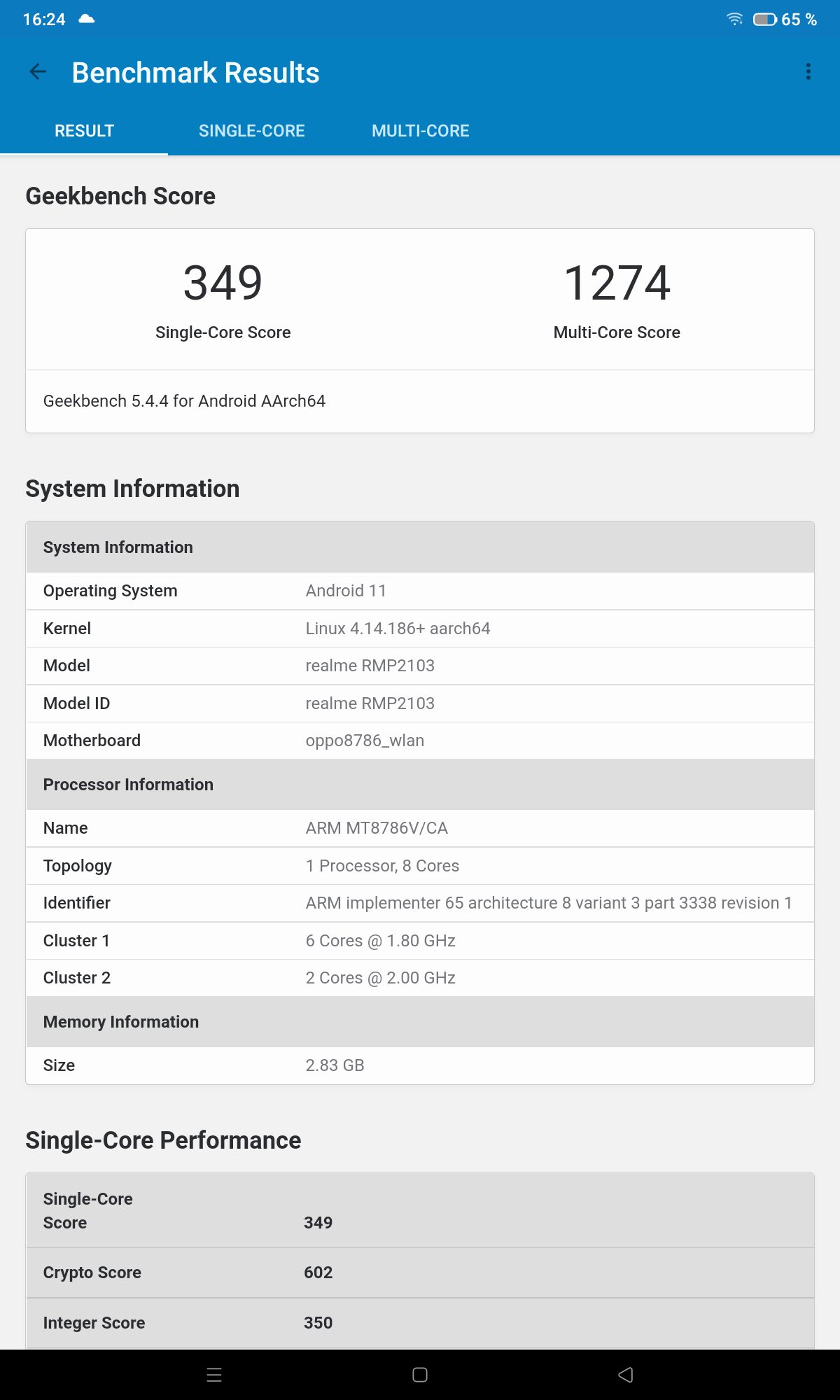
Task: Tap Geekbench 5.4.4 for Android AArch64 text
Action: (x=184, y=401)
